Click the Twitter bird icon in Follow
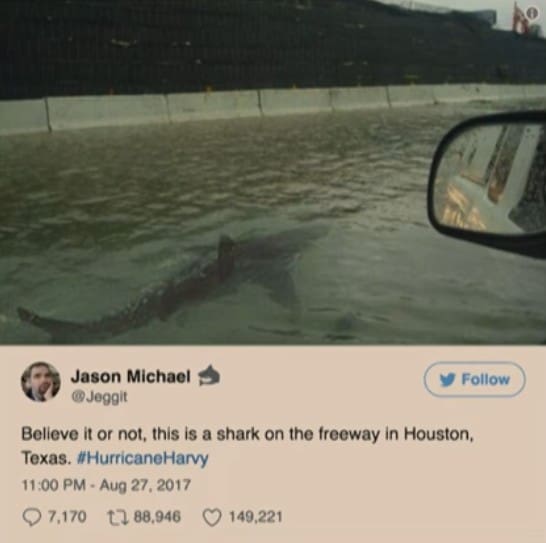 pyautogui.click(x=447, y=380)
